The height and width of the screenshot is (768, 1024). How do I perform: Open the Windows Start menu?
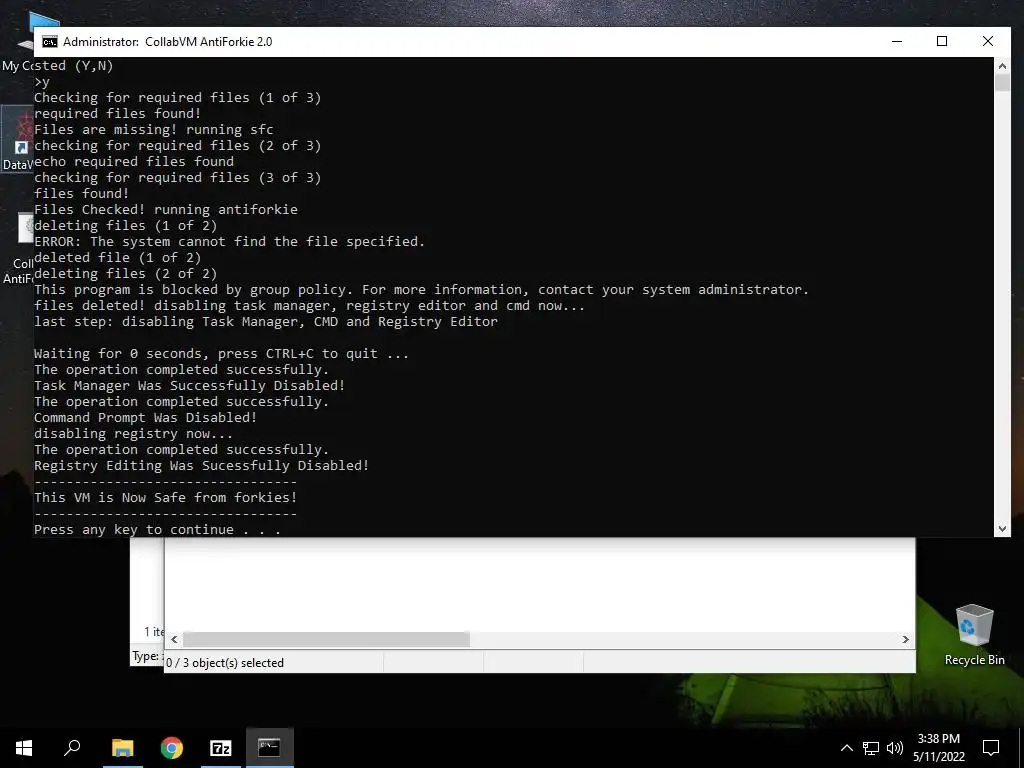24,748
